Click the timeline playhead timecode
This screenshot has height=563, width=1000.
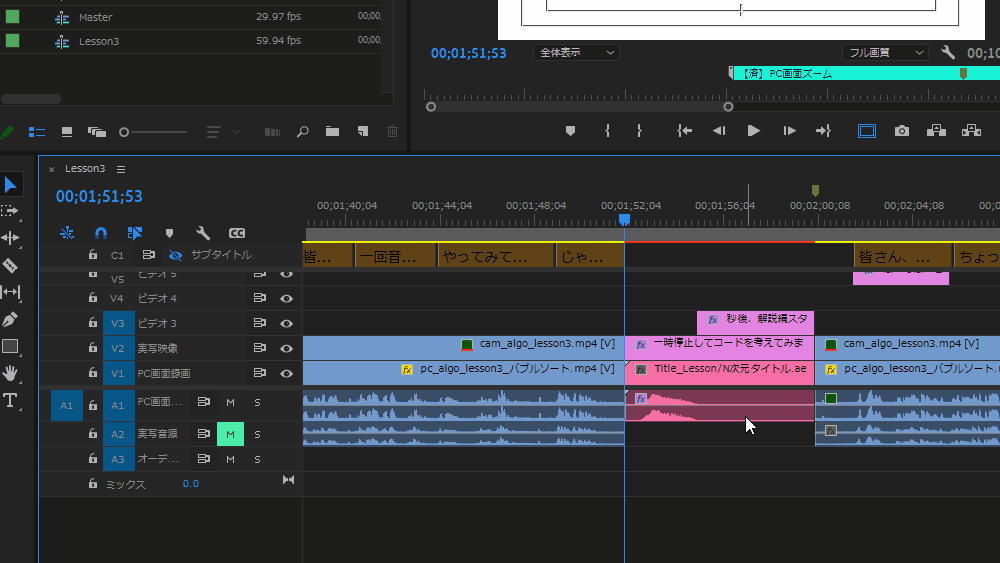point(99,196)
